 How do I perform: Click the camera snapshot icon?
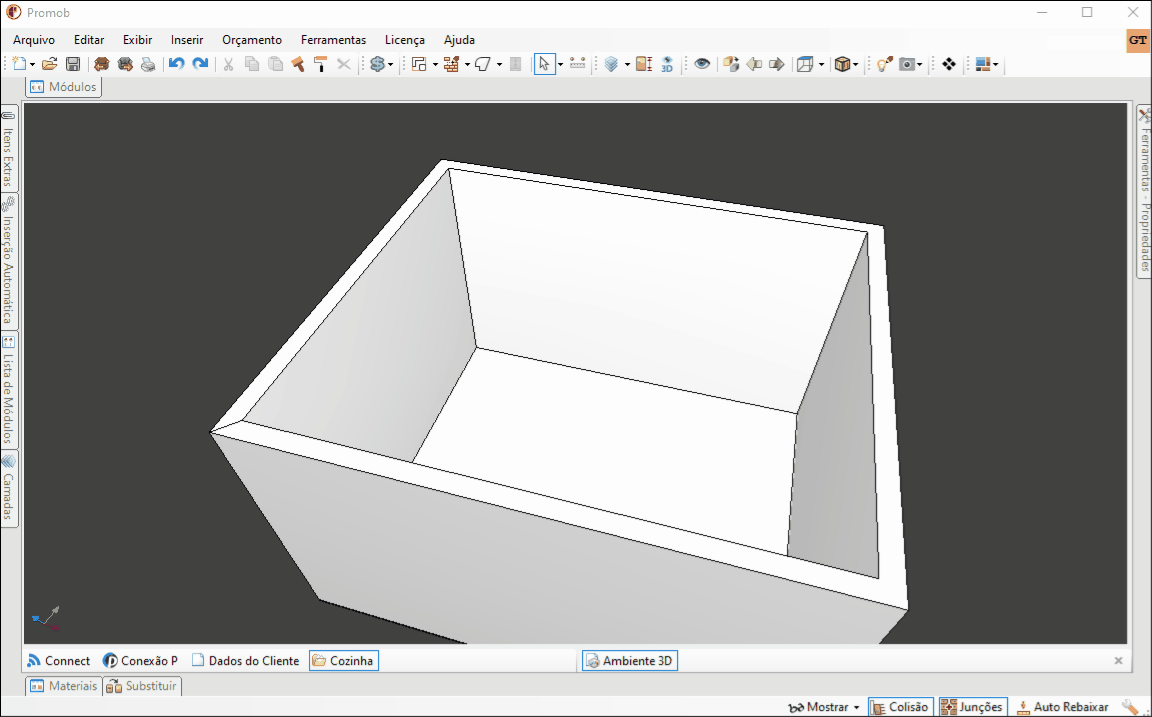click(x=907, y=64)
